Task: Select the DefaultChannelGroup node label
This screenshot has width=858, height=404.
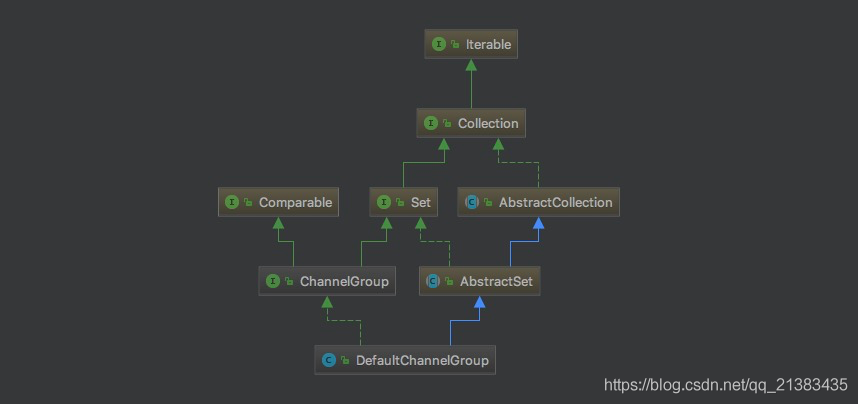Action: click(x=422, y=360)
